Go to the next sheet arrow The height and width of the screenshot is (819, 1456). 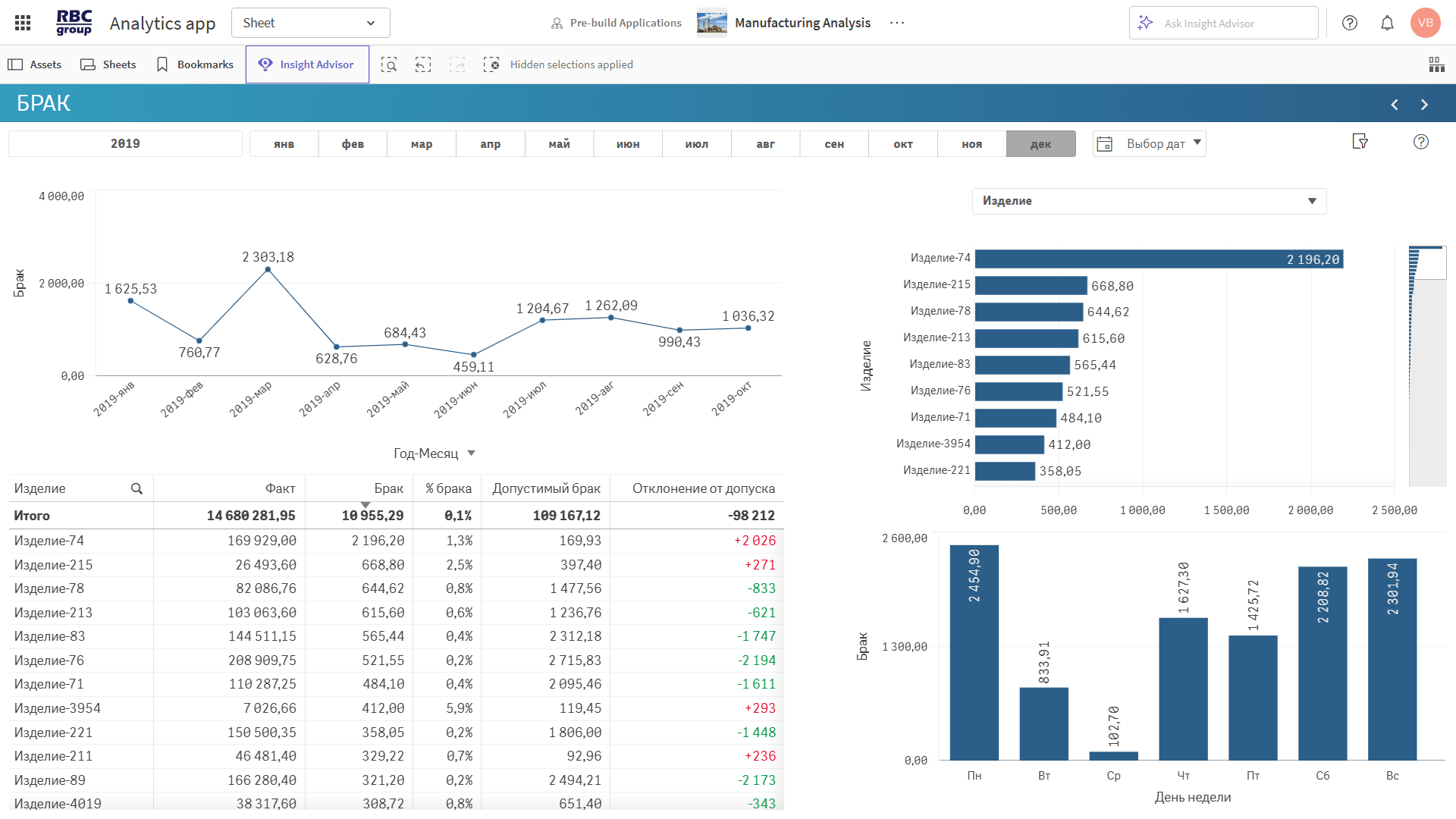click(1424, 105)
